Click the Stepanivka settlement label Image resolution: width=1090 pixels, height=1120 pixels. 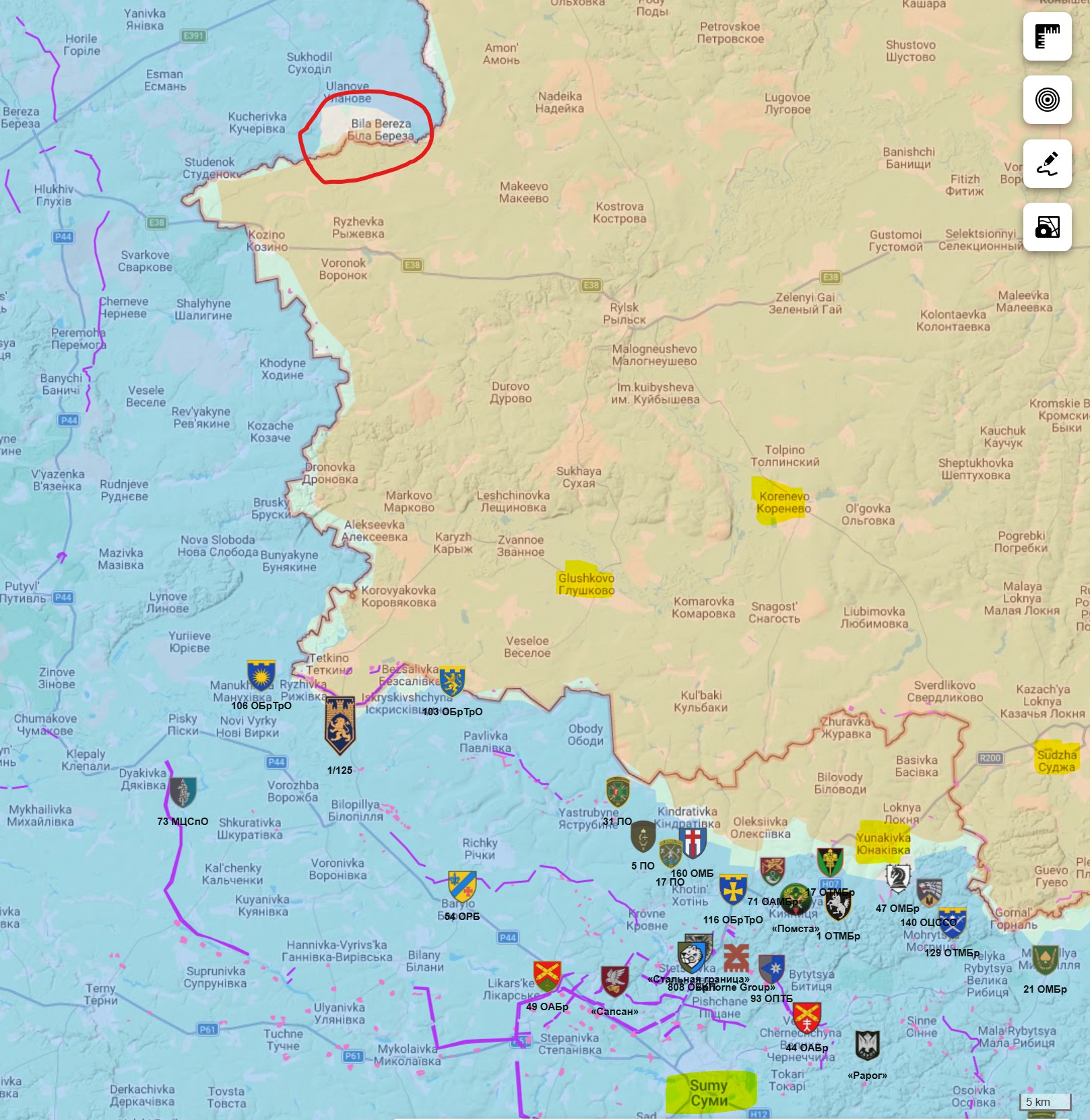pyautogui.click(x=569, y=1043)
